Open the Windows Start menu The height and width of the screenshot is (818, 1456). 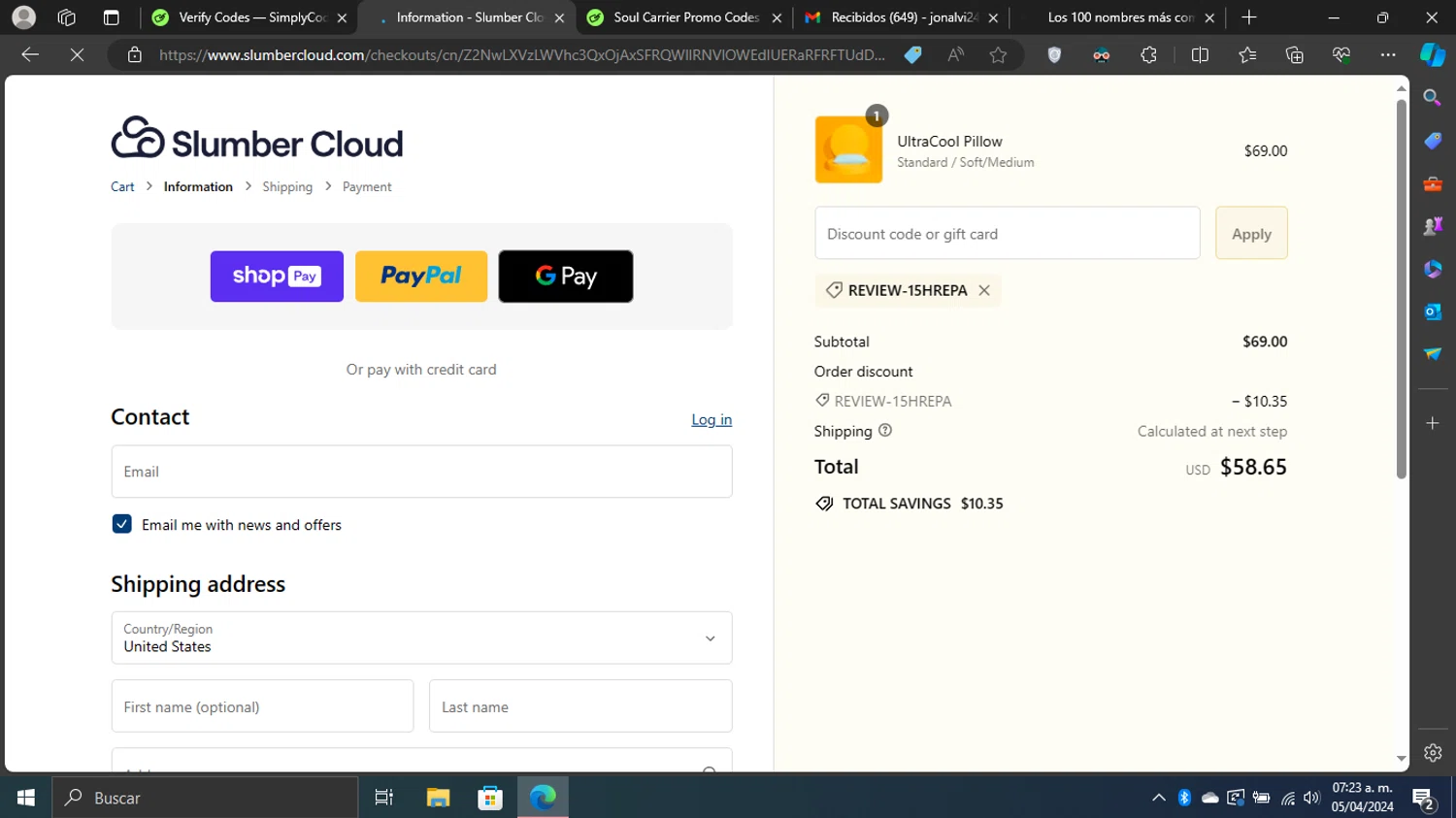26,798
